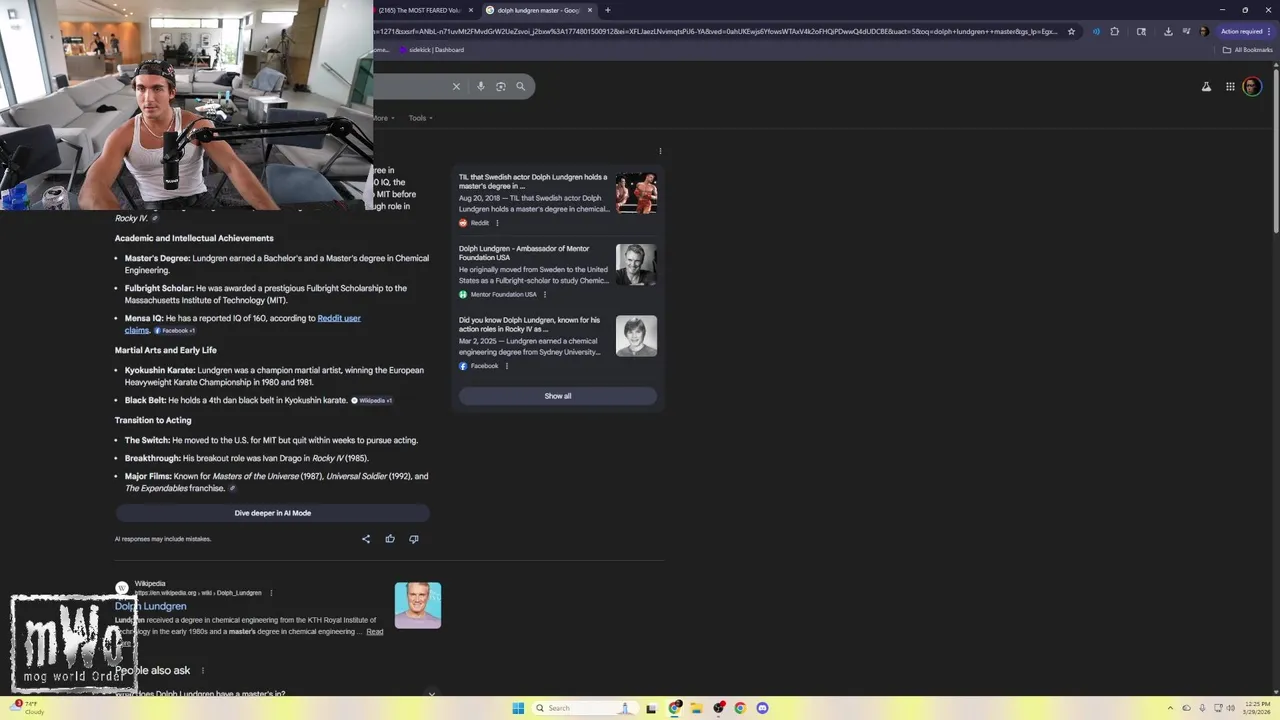The width and height of the screenshot is (1280, 720).
Task: Click Dive deeper in AI Mode
Action: 272,513
